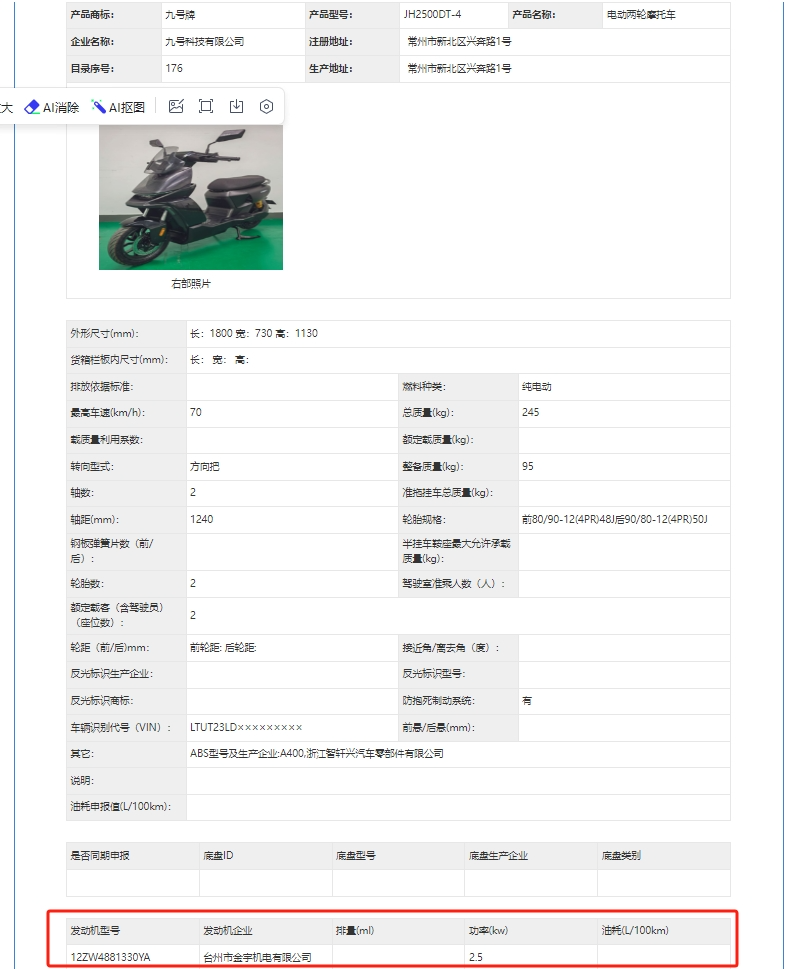Open the hexagon settings icon in toolbar
Viewport: 791px width, 969px height.
point(266,107)
